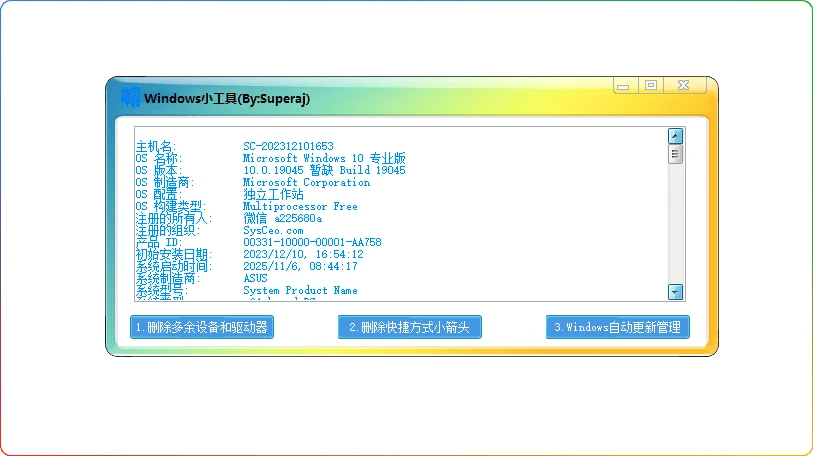
Task: Click the scroll down arrow in info panel
Action: pyautogui.click(x=675, y=291)
